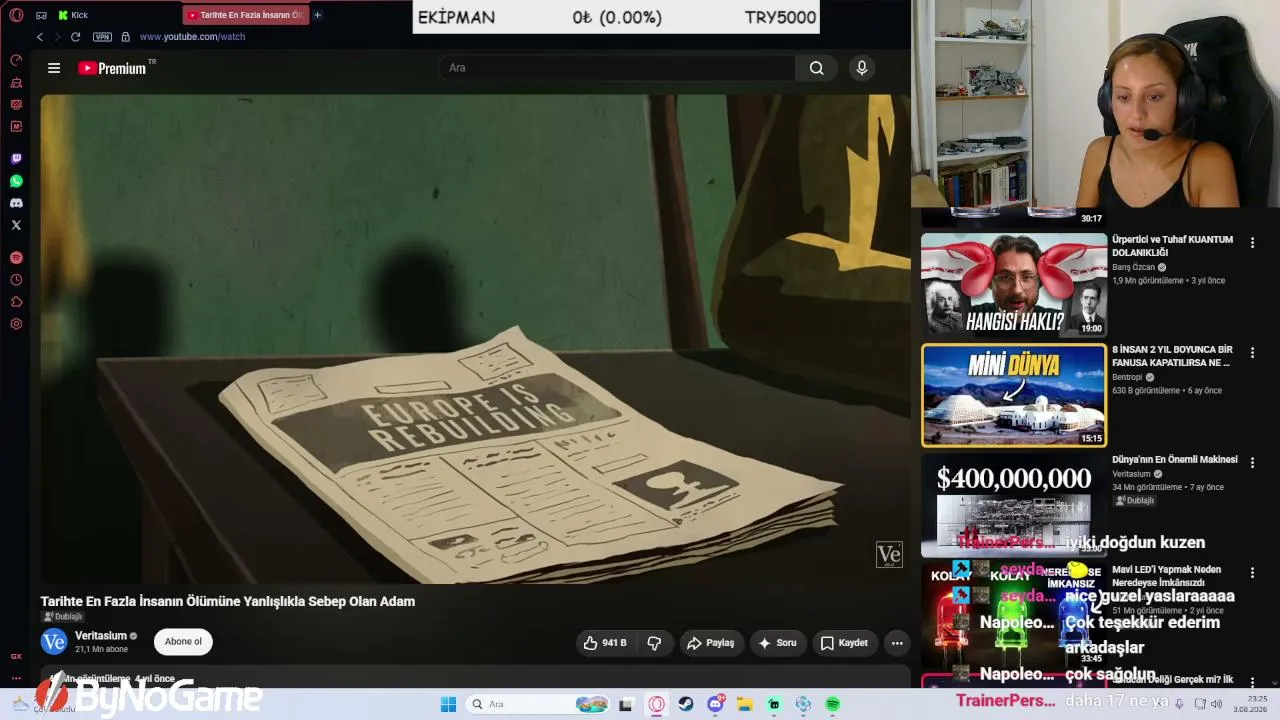The height and width of the screenshot is (720, 1280).
Task: Reload the current page
Action: point(75,37)
